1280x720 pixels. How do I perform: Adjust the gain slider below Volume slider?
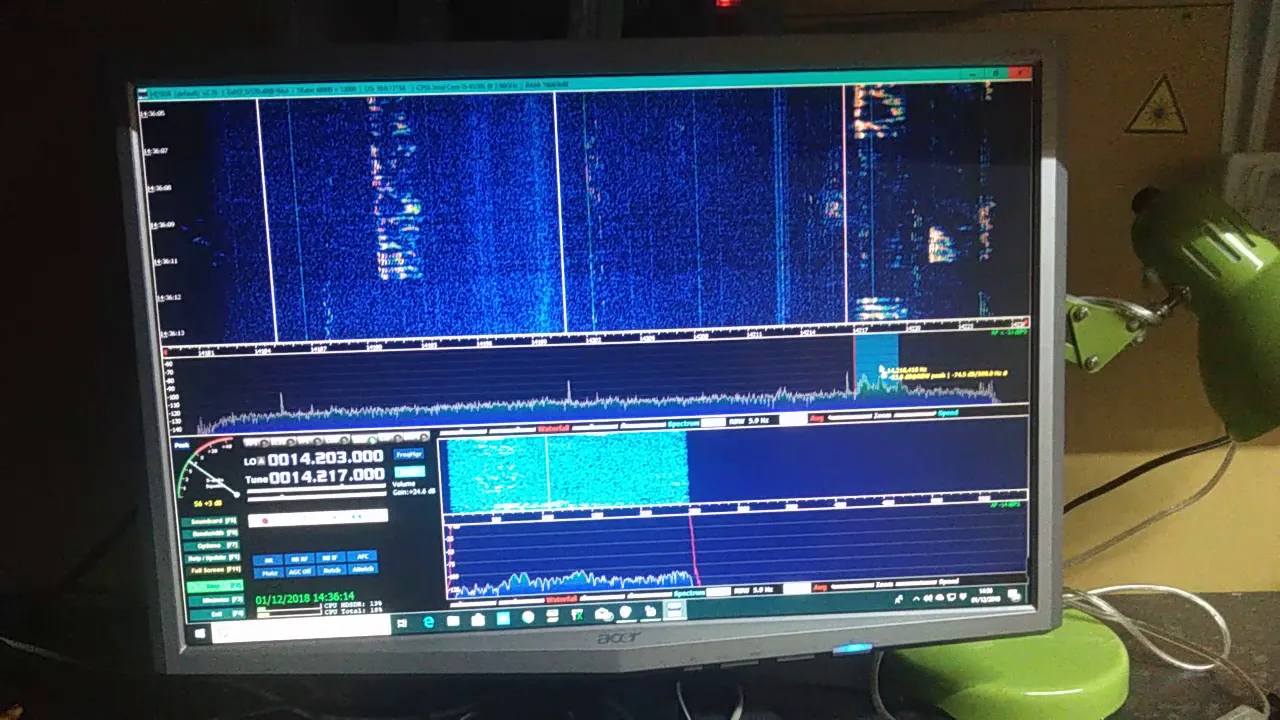[x=317, y=498]
